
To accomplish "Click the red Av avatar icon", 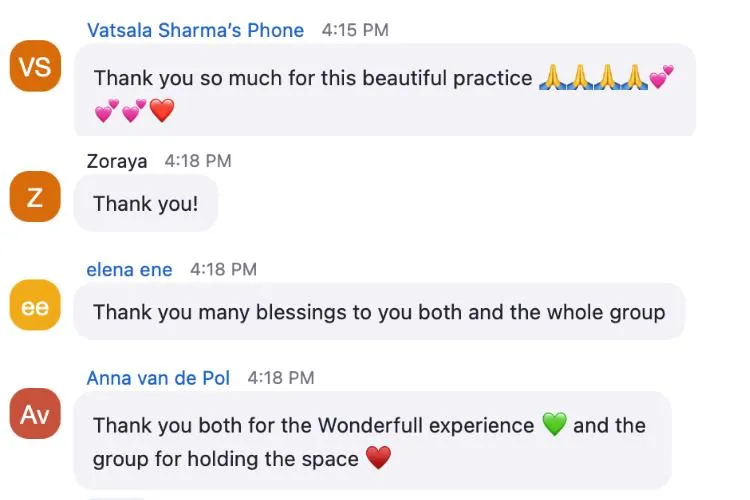I will pos(35,415).
